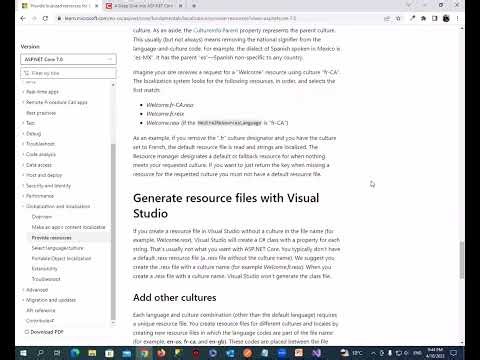Open the notification center icon
480x360 pixels.
pyautogui.click(x=454, y=353)
